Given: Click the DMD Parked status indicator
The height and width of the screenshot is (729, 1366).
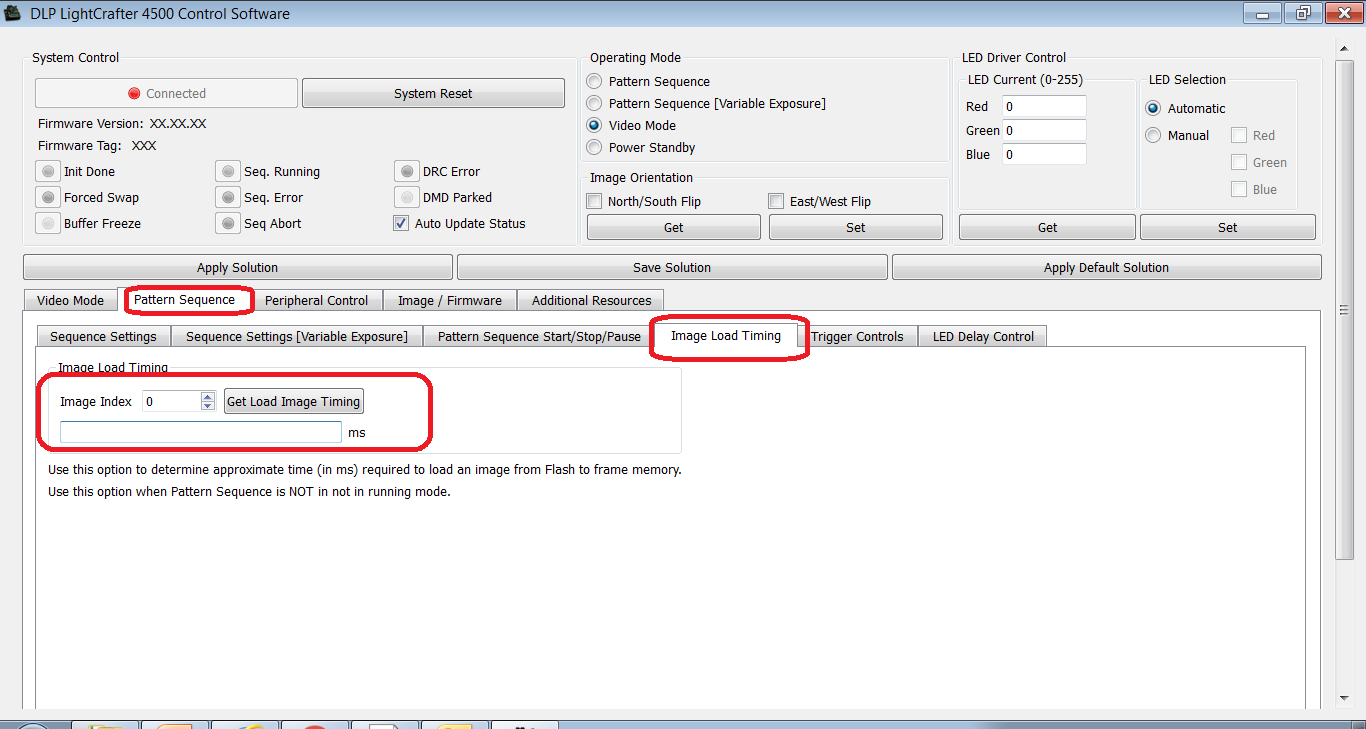Looking at the screenshot, I should click(x=406, y=197).
